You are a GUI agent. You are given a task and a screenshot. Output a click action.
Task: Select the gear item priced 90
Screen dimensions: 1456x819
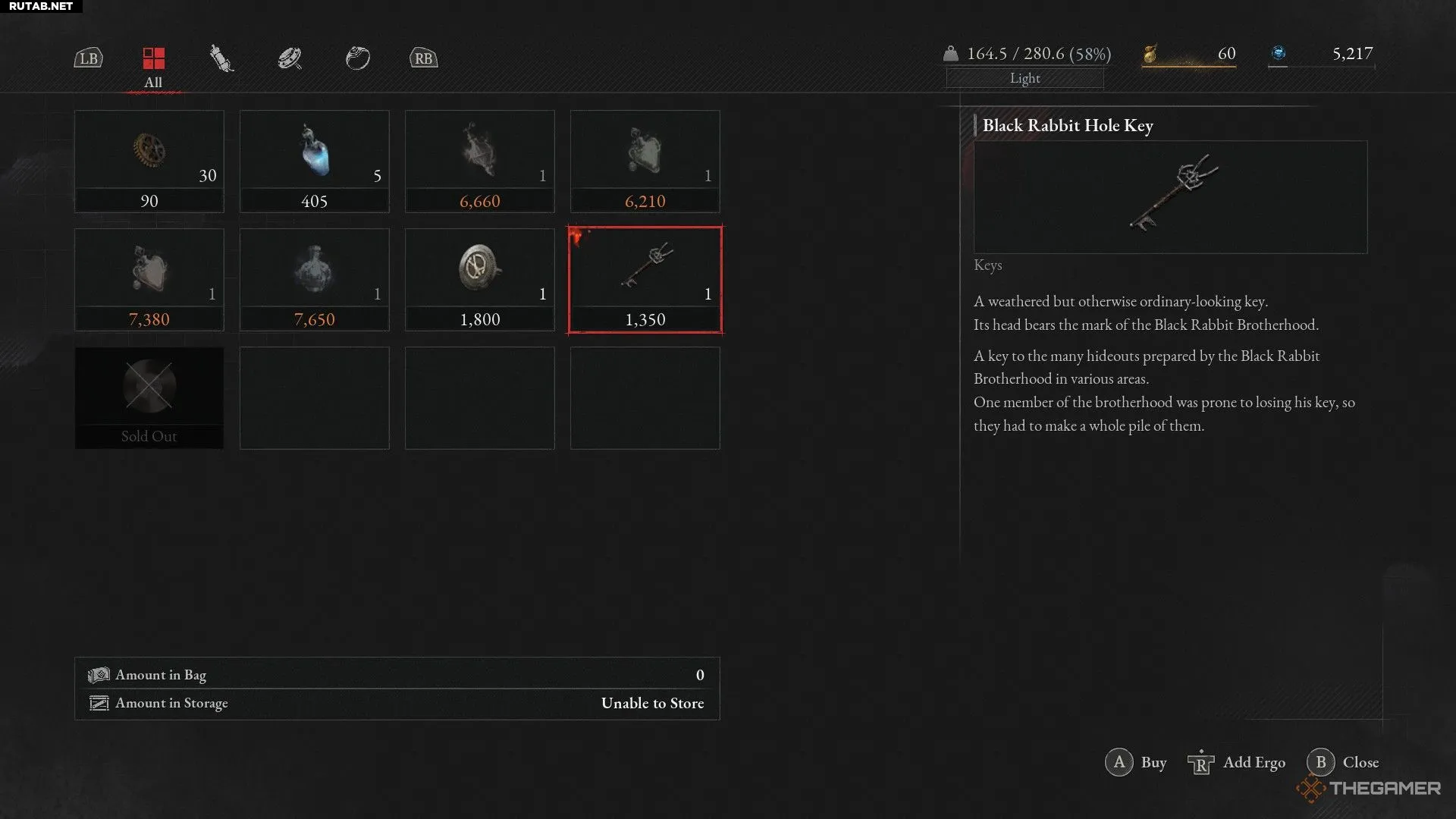149,162
